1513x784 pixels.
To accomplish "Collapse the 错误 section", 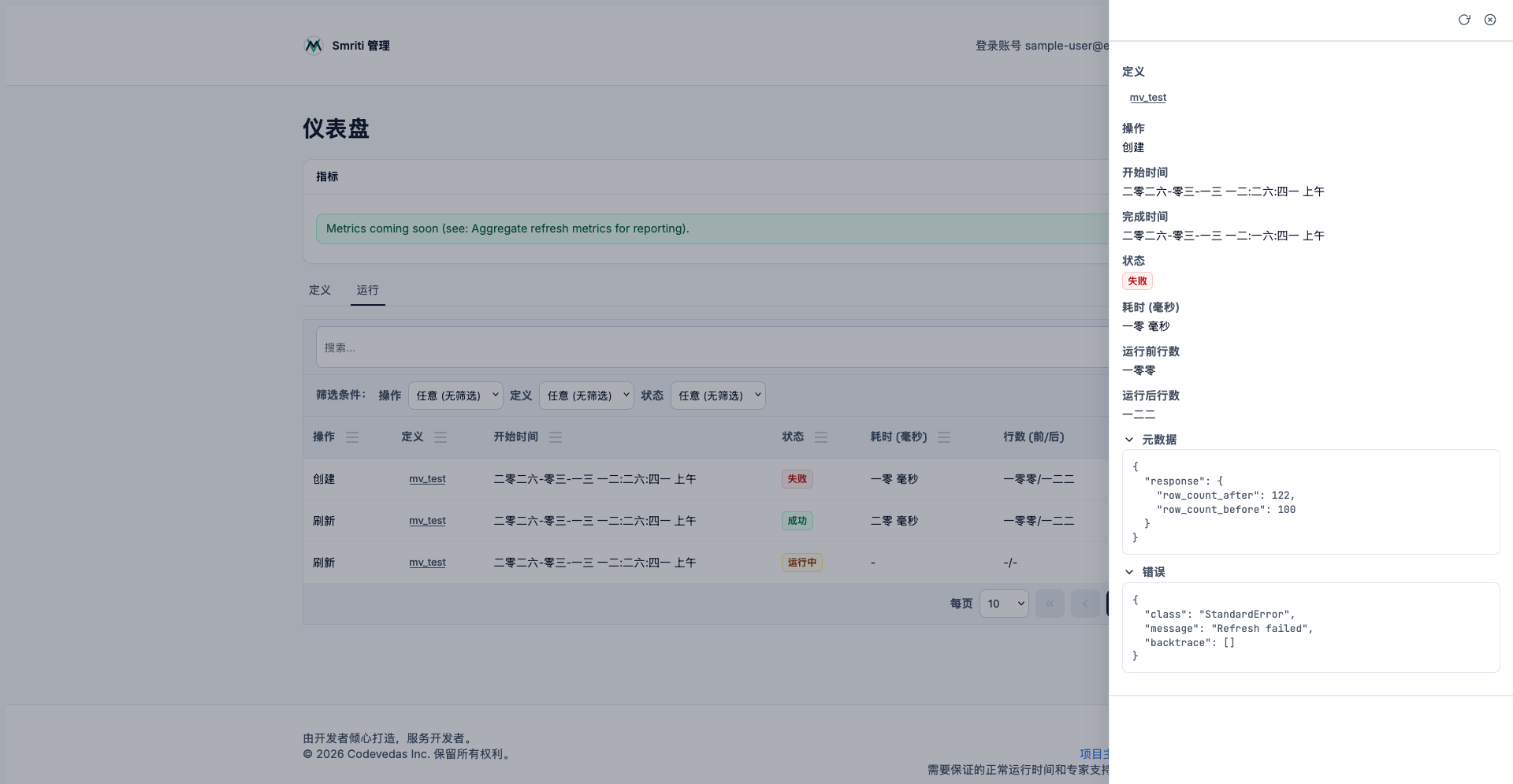I will (x=1129, y=572).
